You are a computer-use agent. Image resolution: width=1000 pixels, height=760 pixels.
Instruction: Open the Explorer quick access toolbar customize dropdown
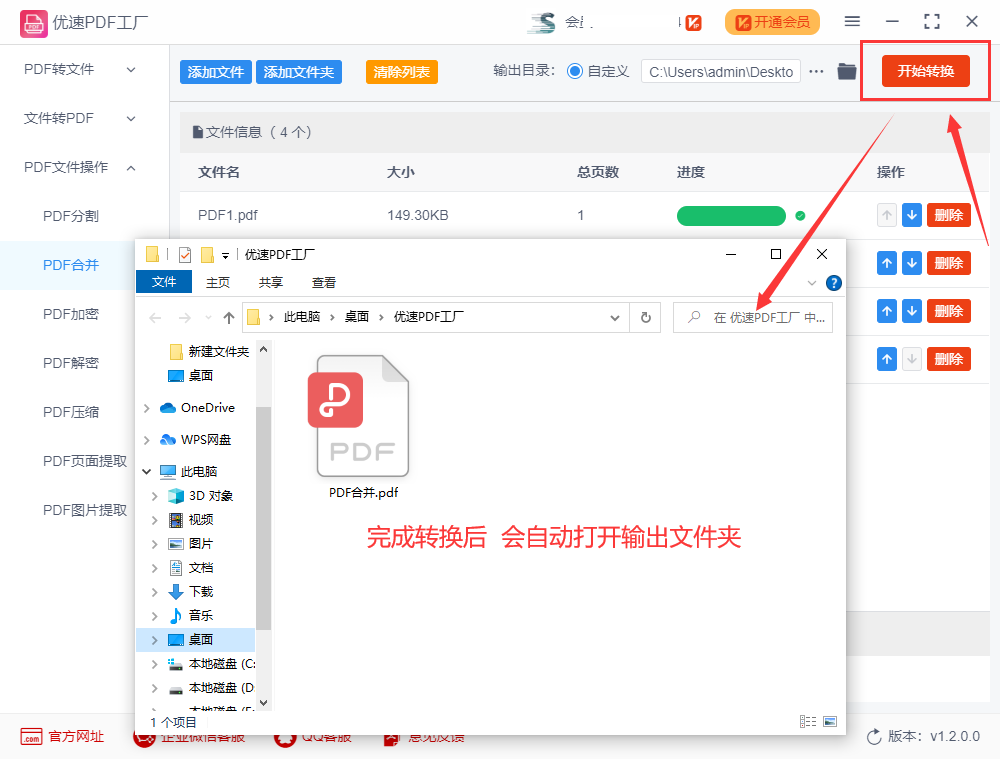(x=225, y=256)
